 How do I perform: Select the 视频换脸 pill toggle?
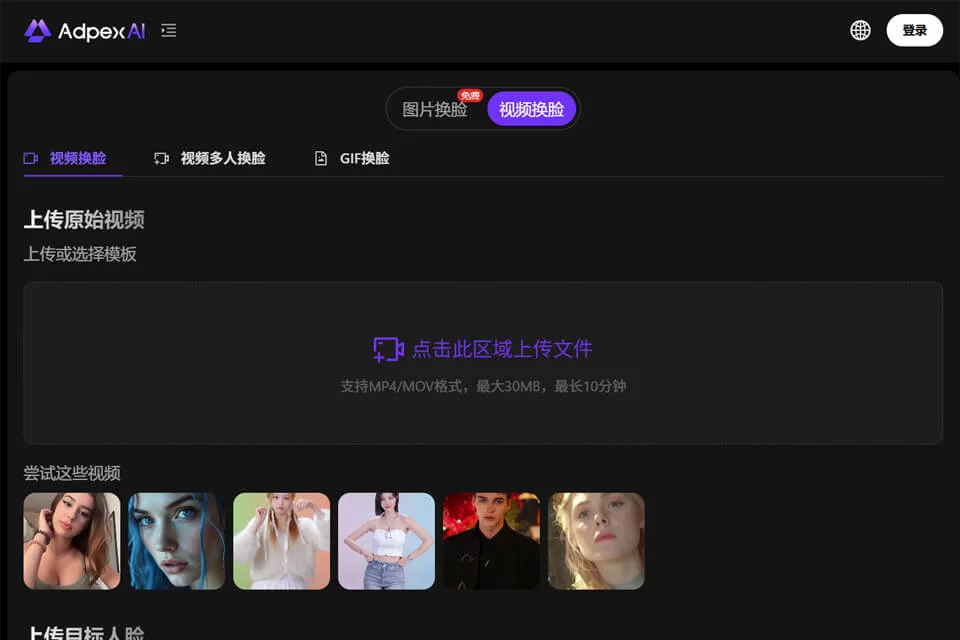coord(531,110)
